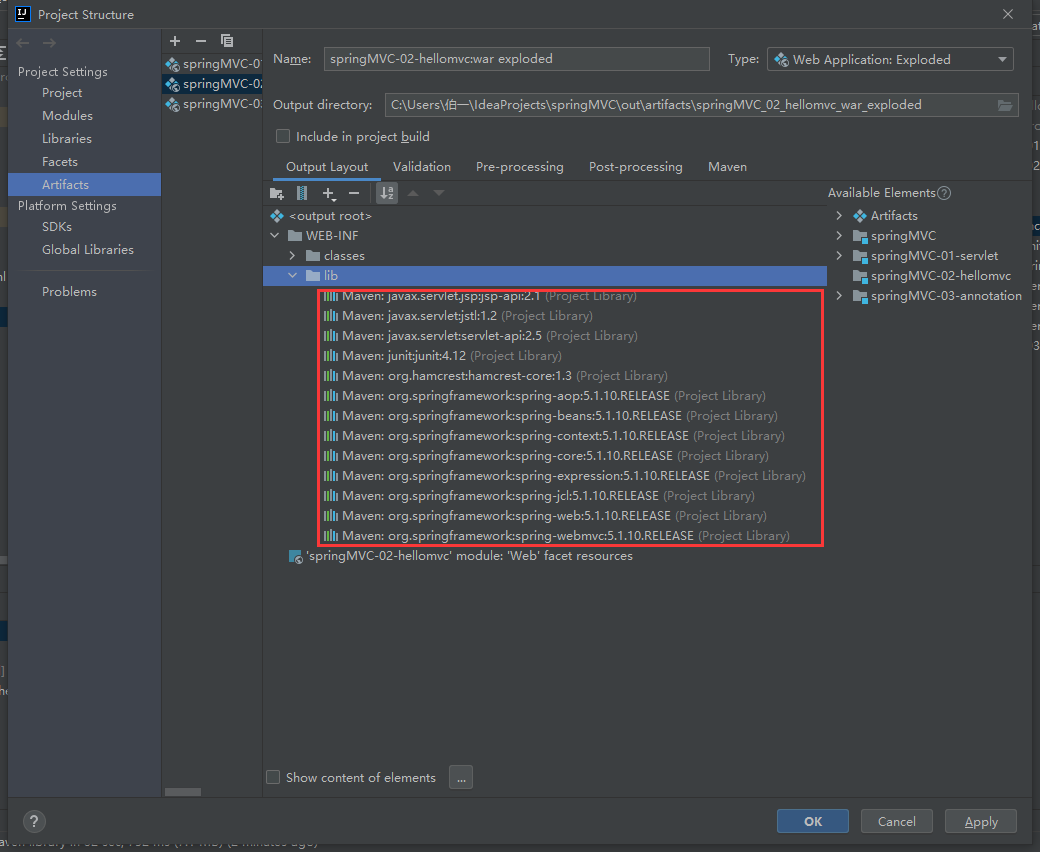Click the artifact Name input field
This screenshot has height=852, width=1040.
(x=517, y=59)
